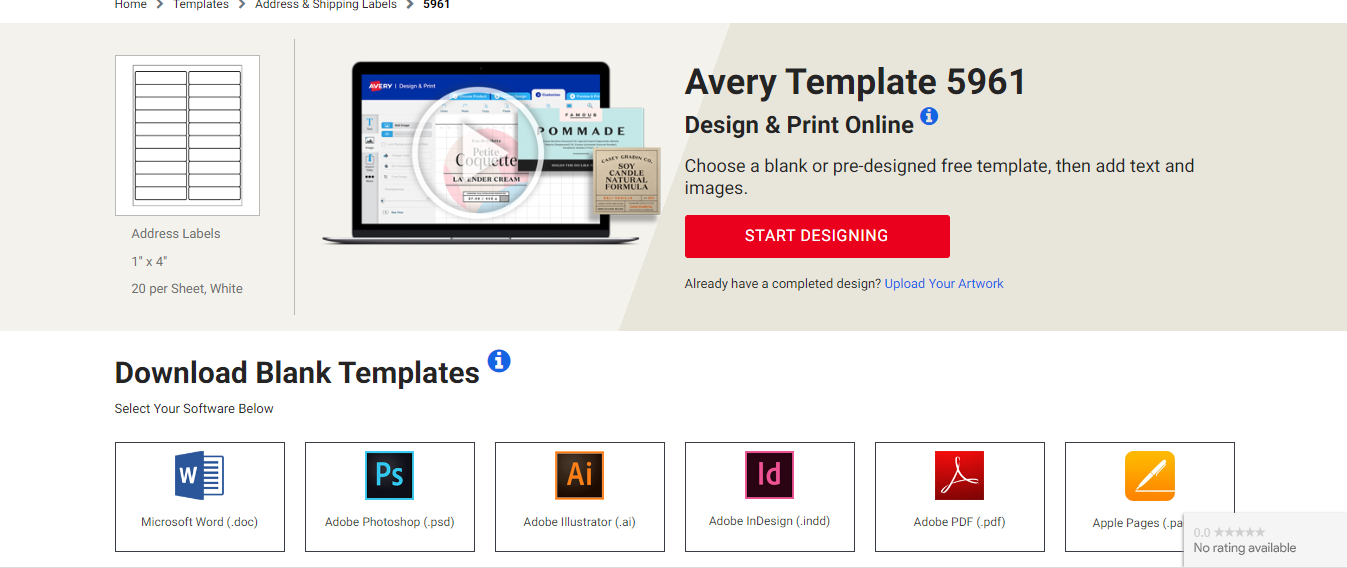1347x568 pixels.
Task: Click the 5961 breadcrumb item
Action: 436,5
